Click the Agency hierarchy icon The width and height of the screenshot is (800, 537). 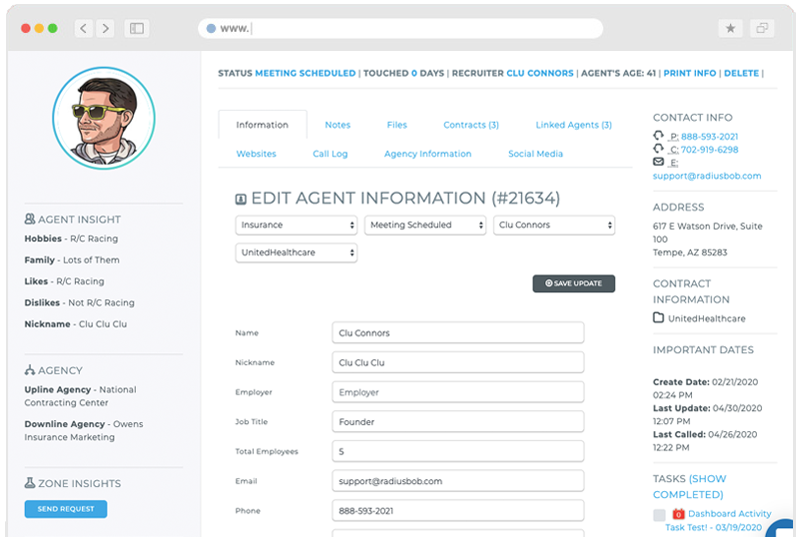click(30, 370)
